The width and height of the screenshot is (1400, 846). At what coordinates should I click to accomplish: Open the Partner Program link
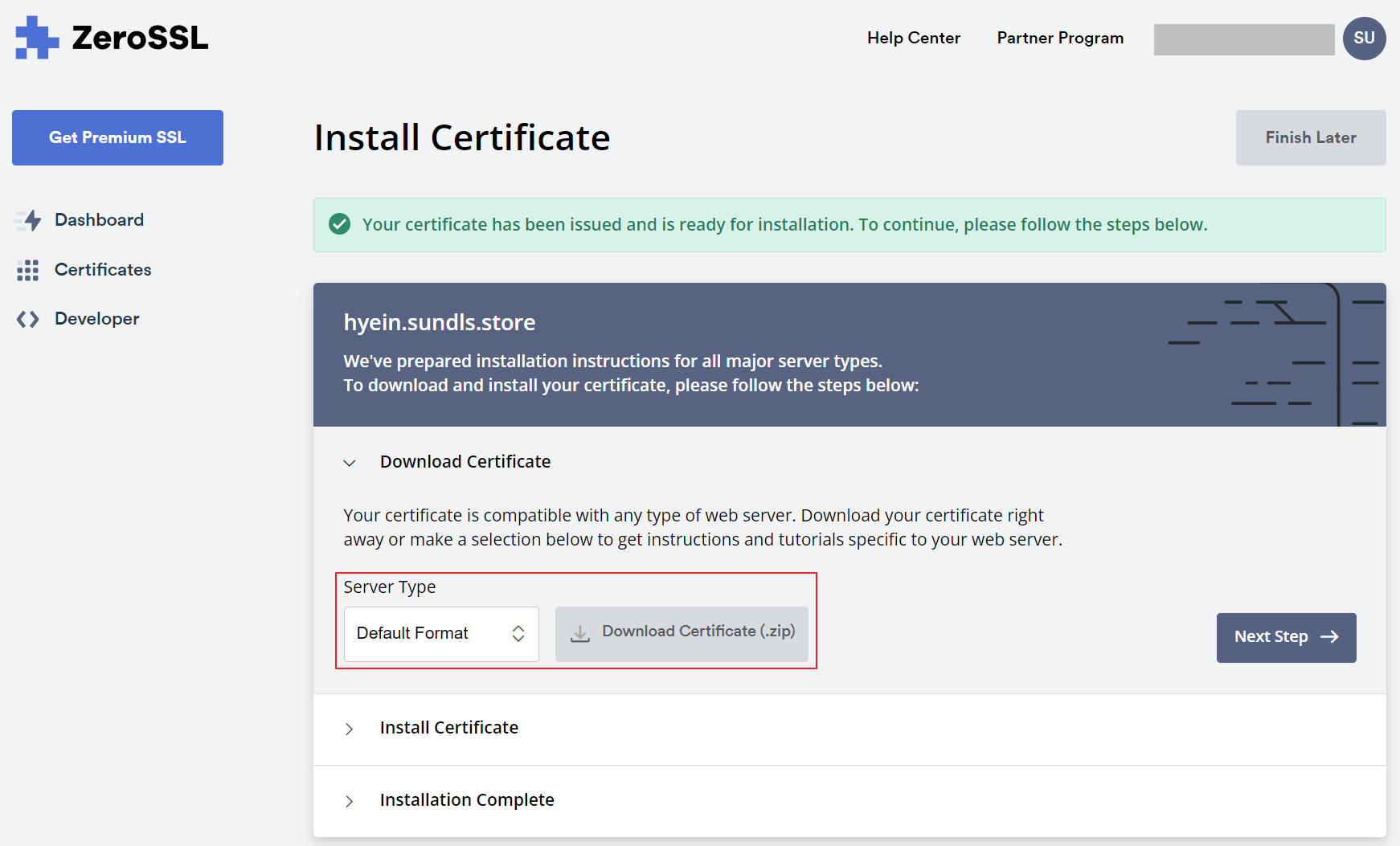pyautogui.click(x=1060, y=38)
